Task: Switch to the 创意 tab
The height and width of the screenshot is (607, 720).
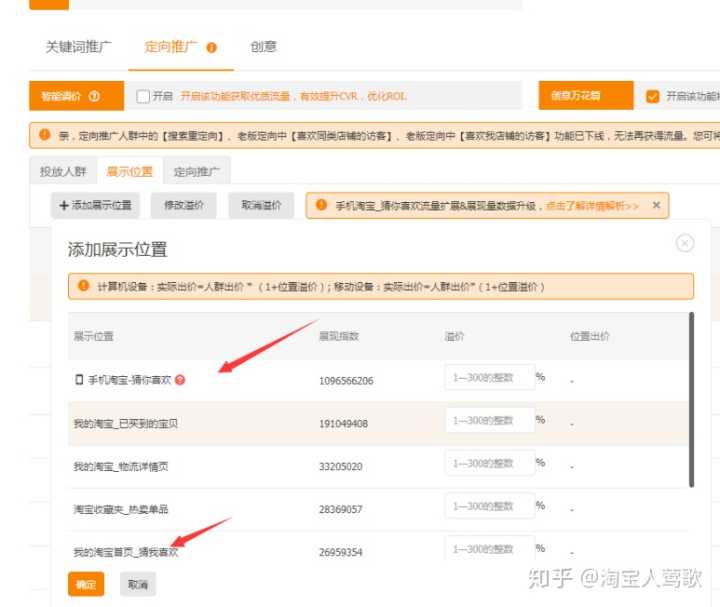Action: coord(263,47)
